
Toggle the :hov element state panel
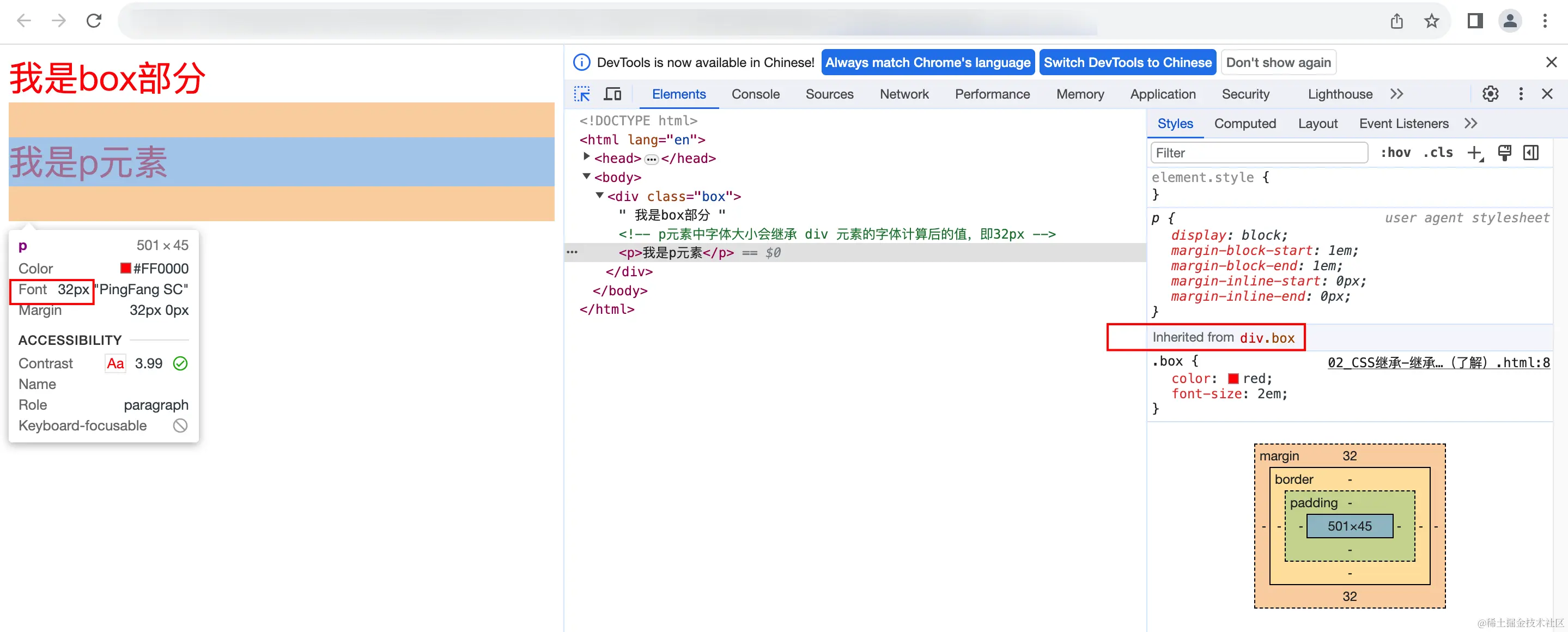click(1395, 153)
